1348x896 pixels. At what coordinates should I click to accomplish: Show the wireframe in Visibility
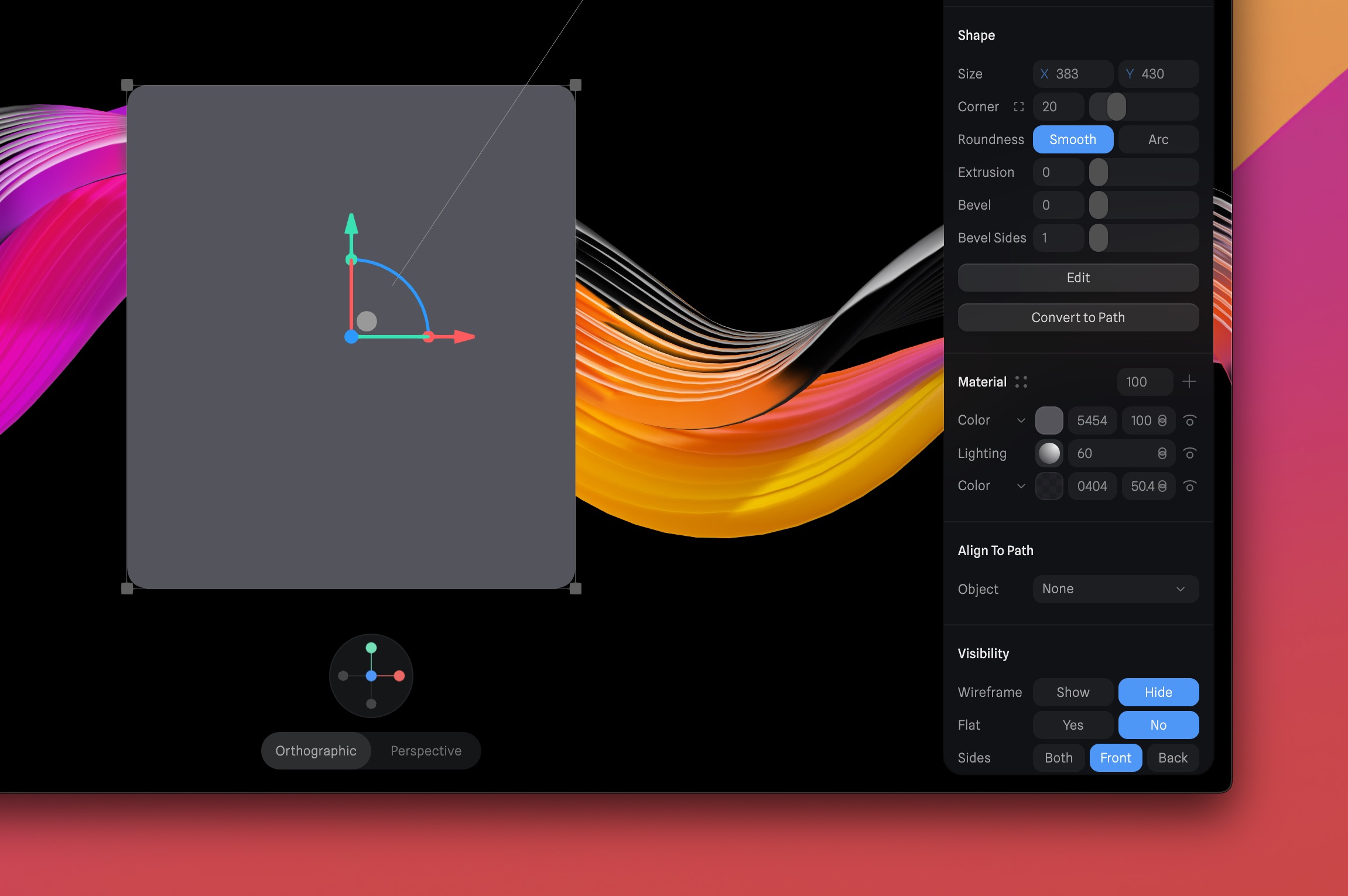click(1072, 692)
